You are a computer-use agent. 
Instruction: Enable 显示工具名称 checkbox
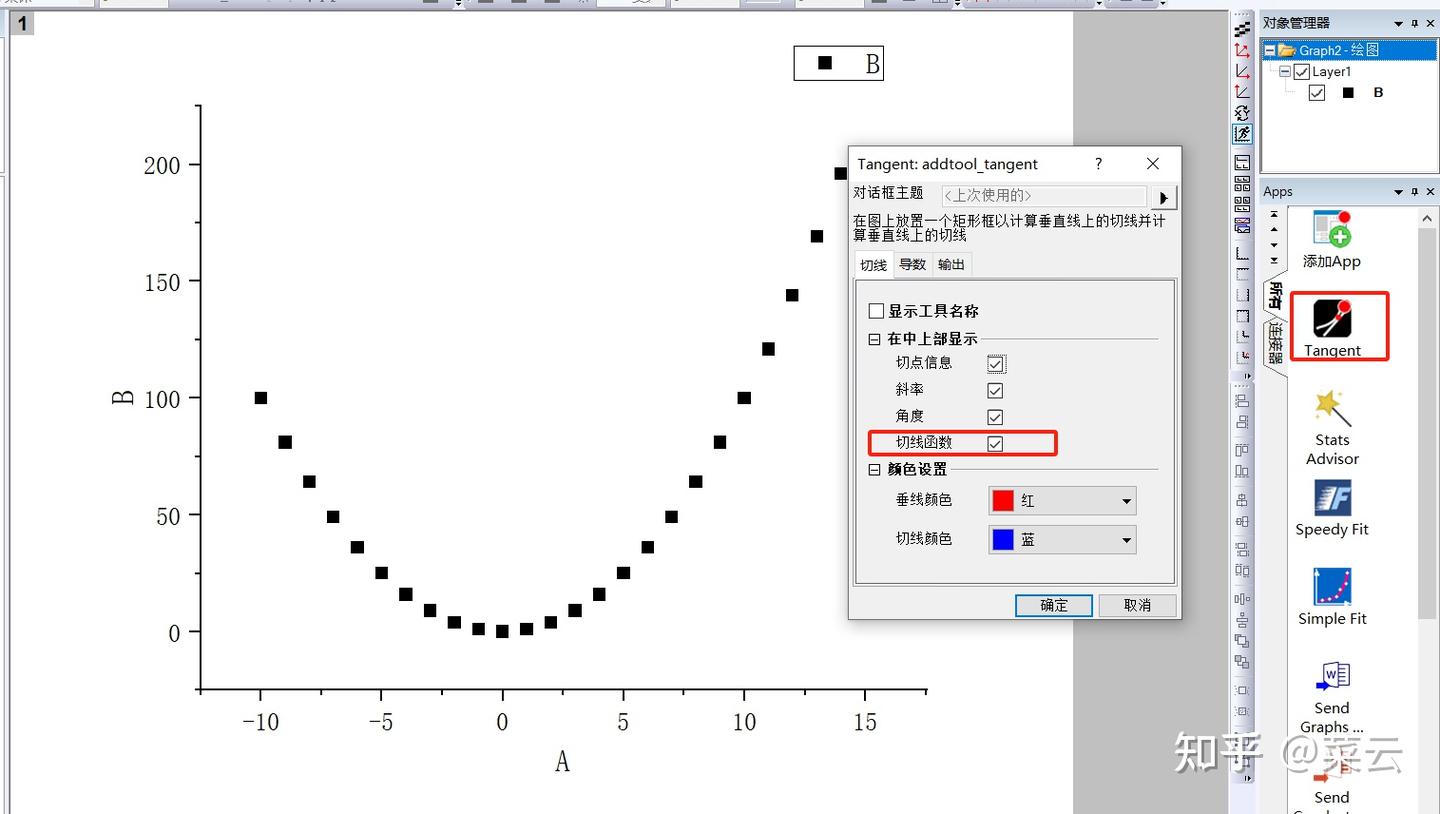(x=876, y=311)
